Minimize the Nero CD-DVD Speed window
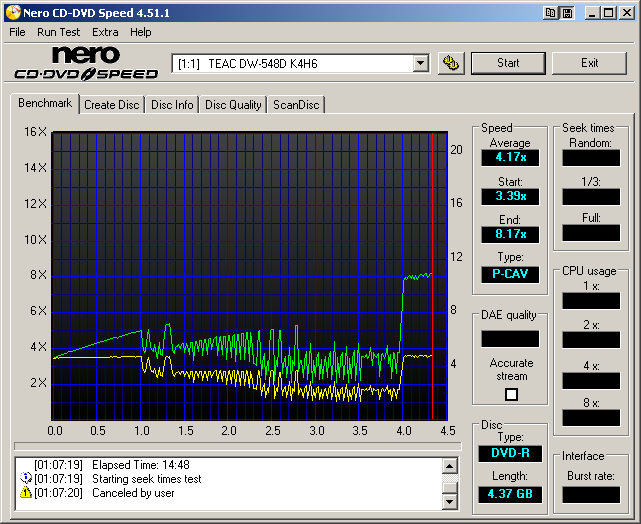The image size is (641, 524). (x=592, y=13)
